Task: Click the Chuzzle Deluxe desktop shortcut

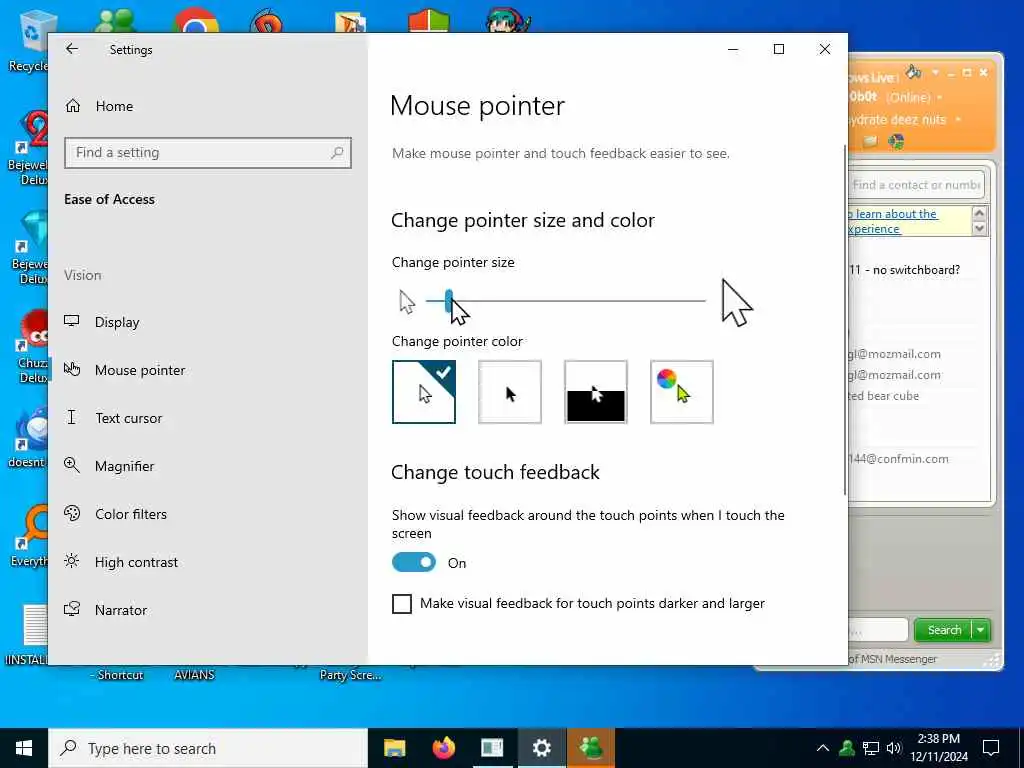Action: tap(31, 346)
